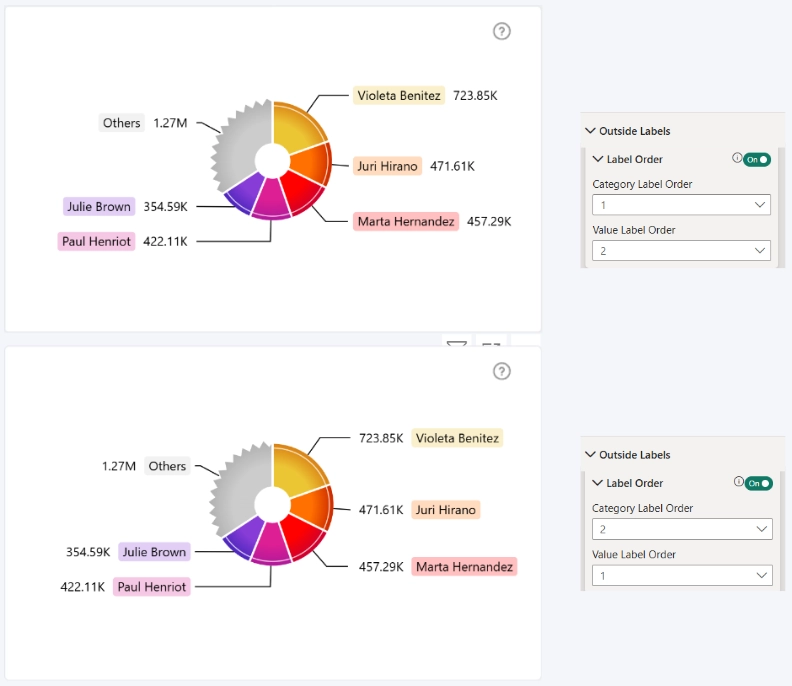This screenshot has height=686, width=792.
Task: Toggle off Label Order in top panel
Action: tap(757, 160)
